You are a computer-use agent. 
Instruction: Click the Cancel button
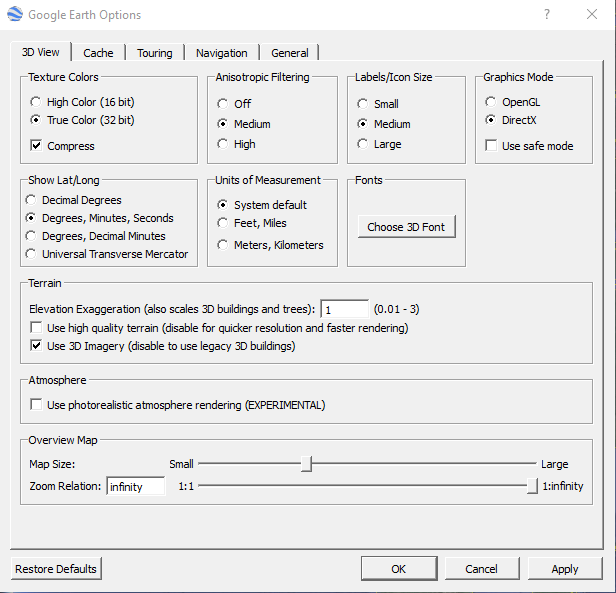(482, 569)
